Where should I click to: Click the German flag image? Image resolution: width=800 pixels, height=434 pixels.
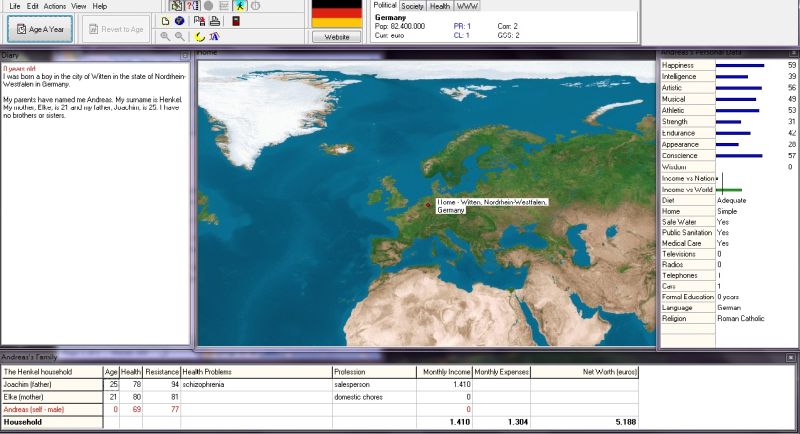click(337, 14)
